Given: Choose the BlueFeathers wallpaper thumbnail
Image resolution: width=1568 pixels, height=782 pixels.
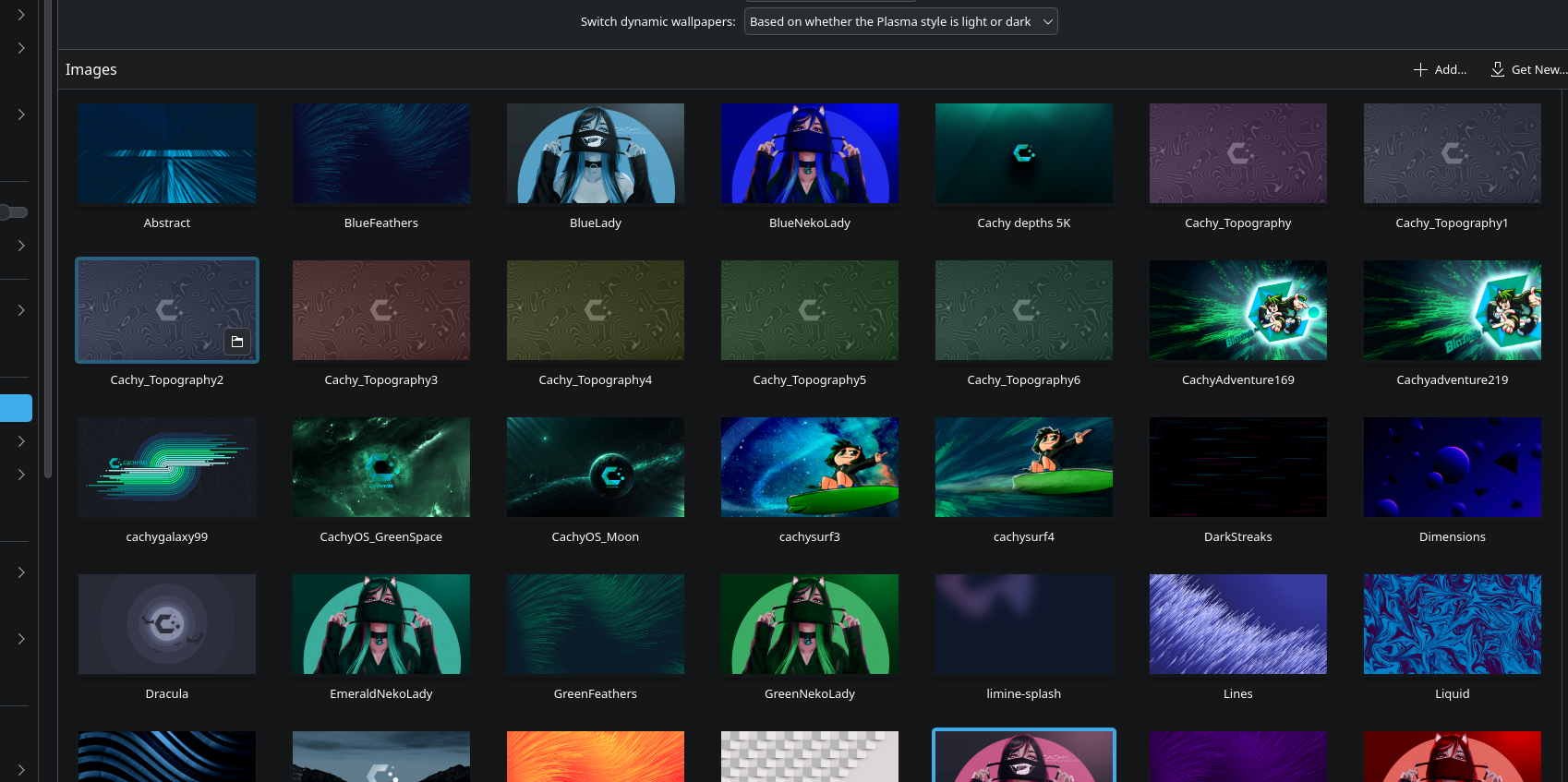Looking at the screenshot, I should [x=381, y=153].
